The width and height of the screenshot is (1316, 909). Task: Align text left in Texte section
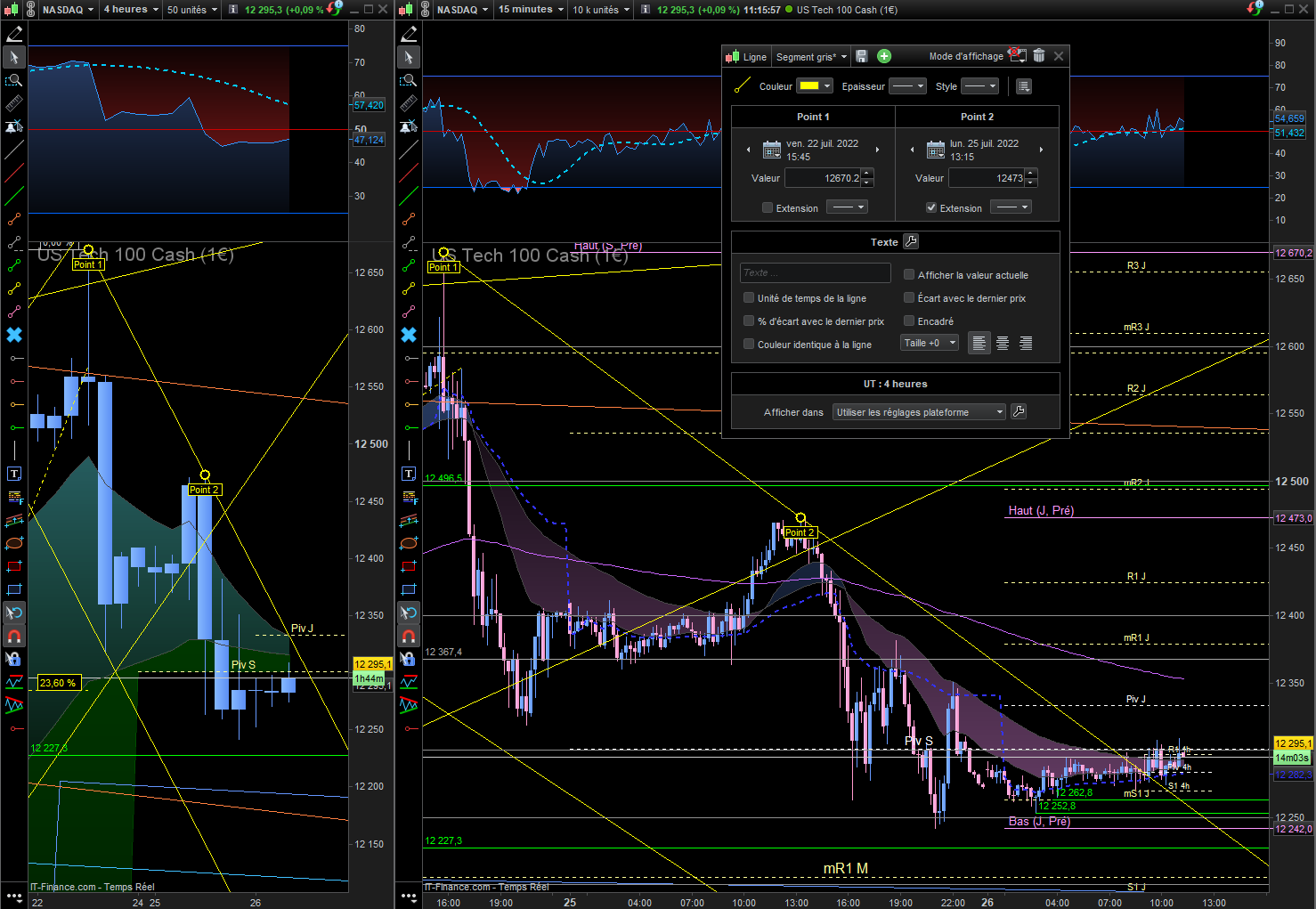pos(979,343)
